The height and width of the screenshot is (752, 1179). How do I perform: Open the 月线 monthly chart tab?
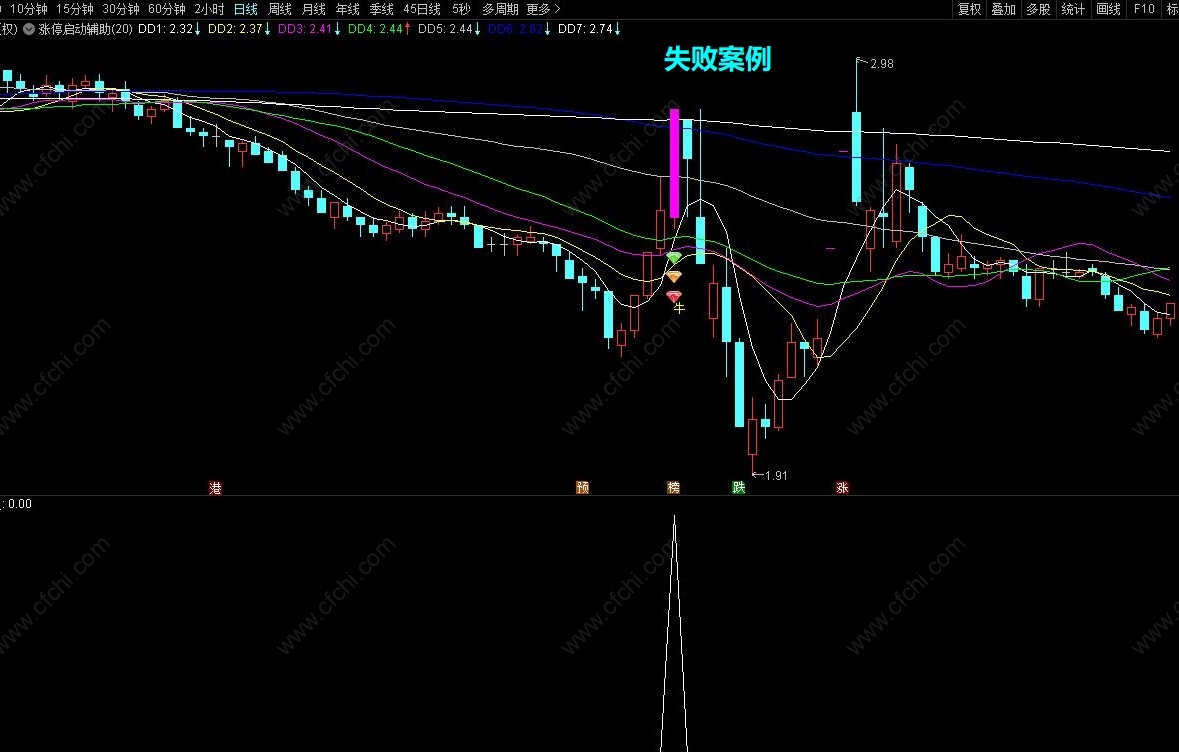point(314,9)
